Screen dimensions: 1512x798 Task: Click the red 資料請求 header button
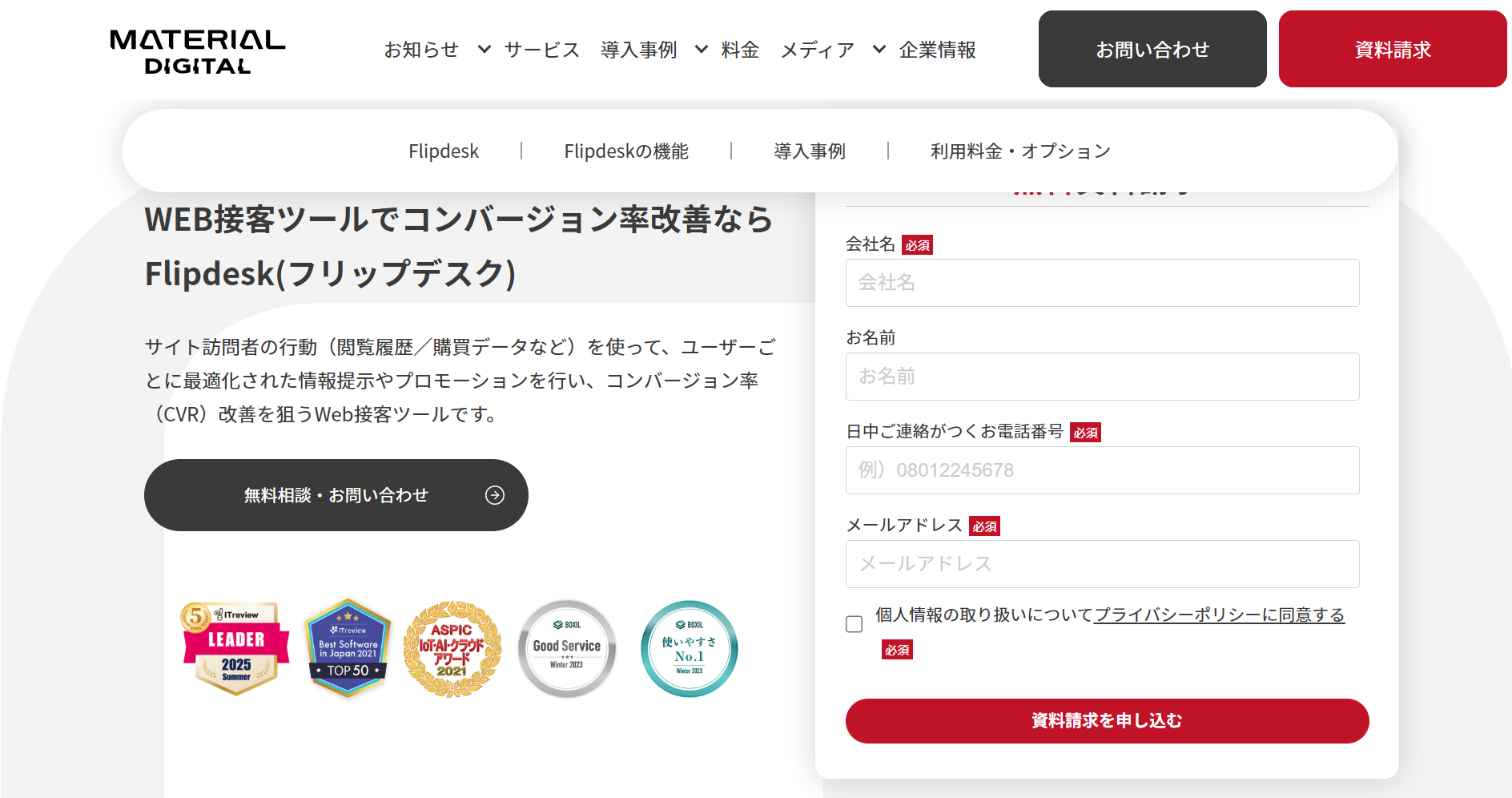point(1393,49)
